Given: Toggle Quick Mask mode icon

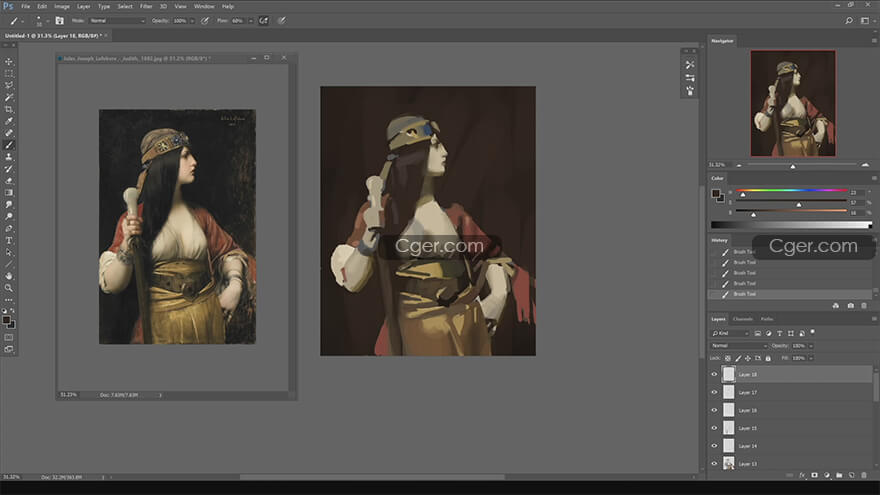Looking at the screenshot, I should tap(8, 337).
